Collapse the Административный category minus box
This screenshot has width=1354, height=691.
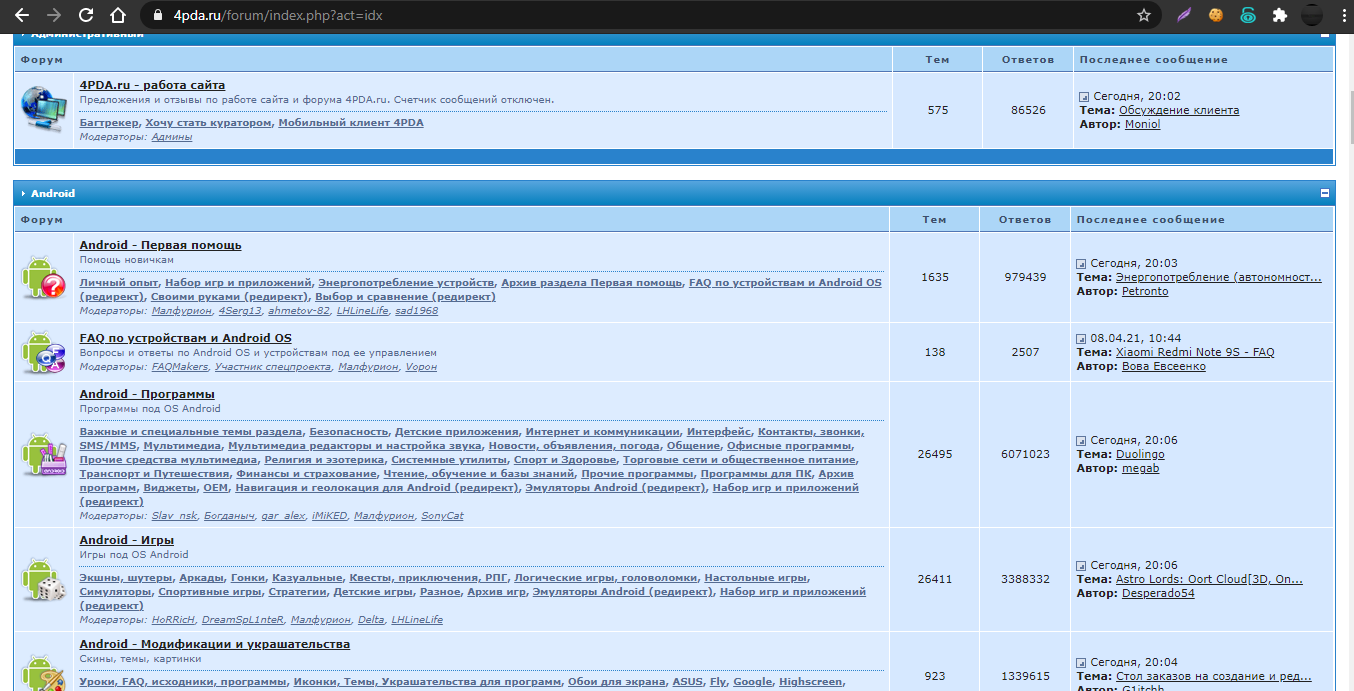click(x=1325, y=34)
